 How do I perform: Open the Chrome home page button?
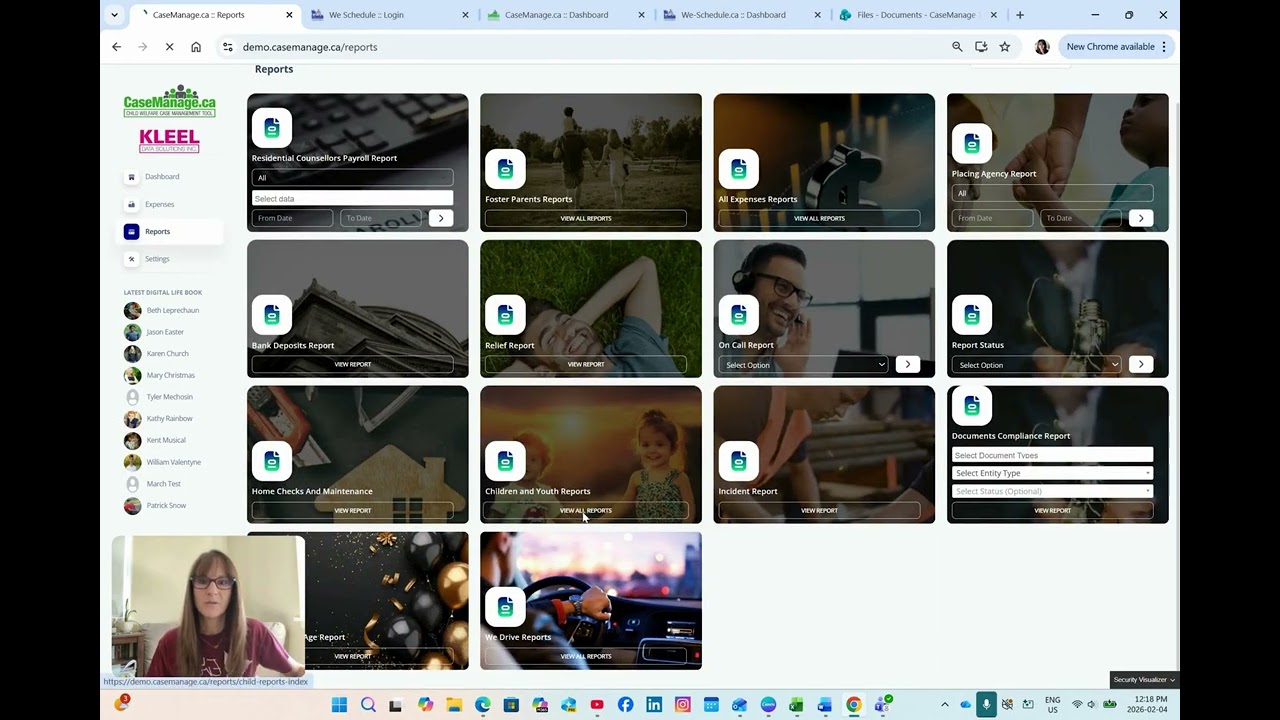click(196, 47)
